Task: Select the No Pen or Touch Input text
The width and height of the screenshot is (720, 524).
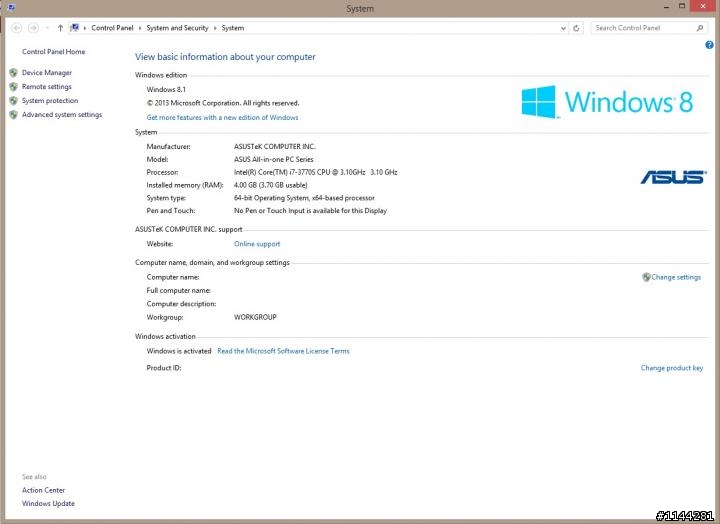Action: coord(310,211)
